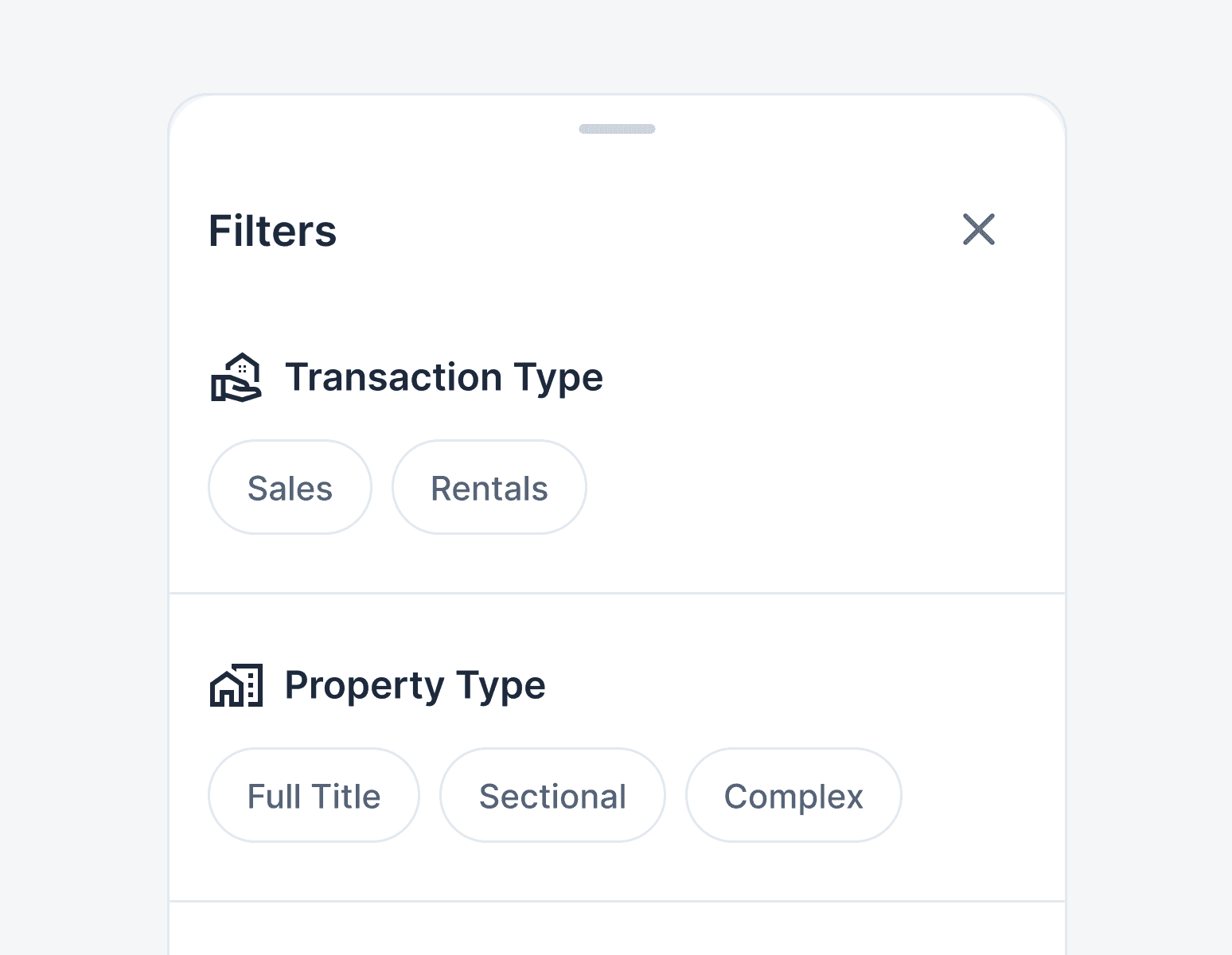Click the Transaction Type house-in-hand icon
Screen dimensions: 1232x955
(x=236, y=377)
